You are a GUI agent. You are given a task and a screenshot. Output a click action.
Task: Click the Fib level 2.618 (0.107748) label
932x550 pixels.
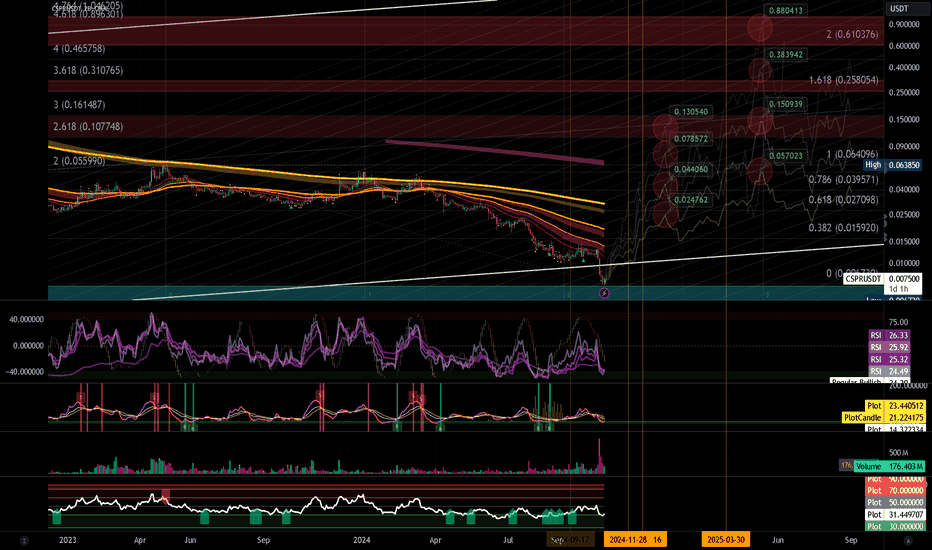tap(88, 127)
